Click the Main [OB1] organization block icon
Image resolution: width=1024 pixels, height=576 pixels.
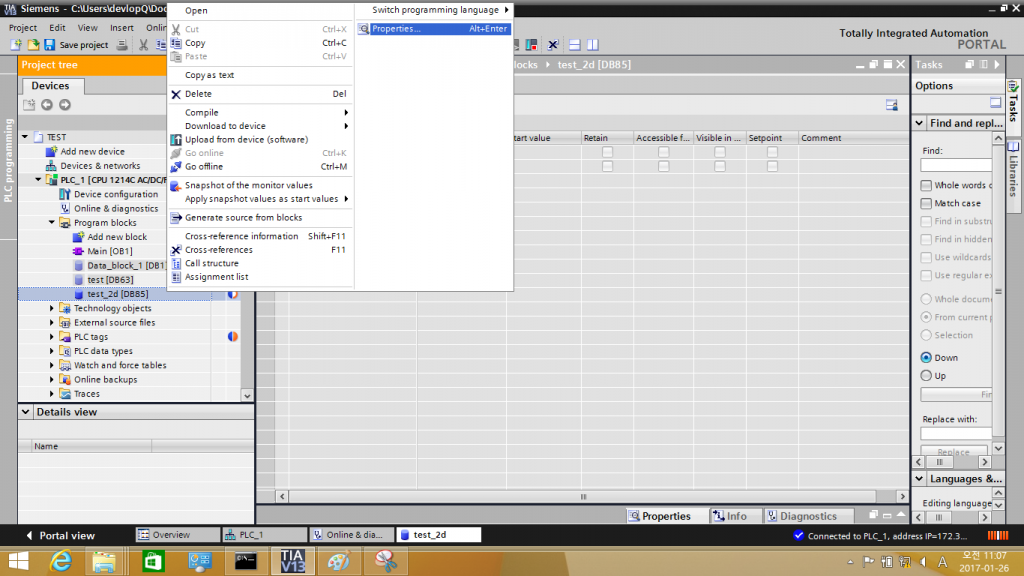click(x=78, y=251)
